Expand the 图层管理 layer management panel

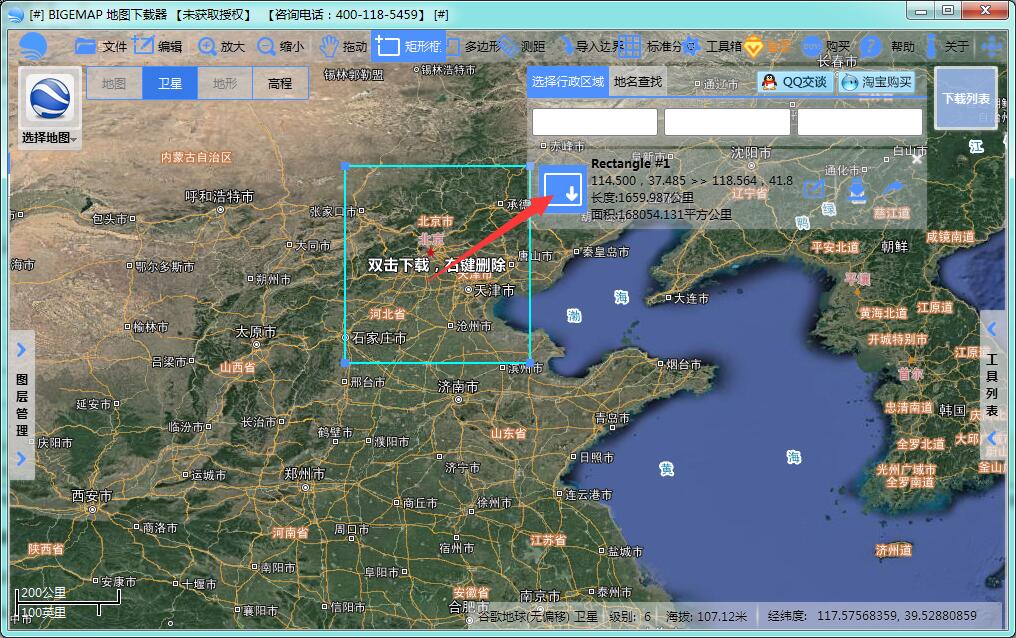pyautogui.click(x=22, y=404)
